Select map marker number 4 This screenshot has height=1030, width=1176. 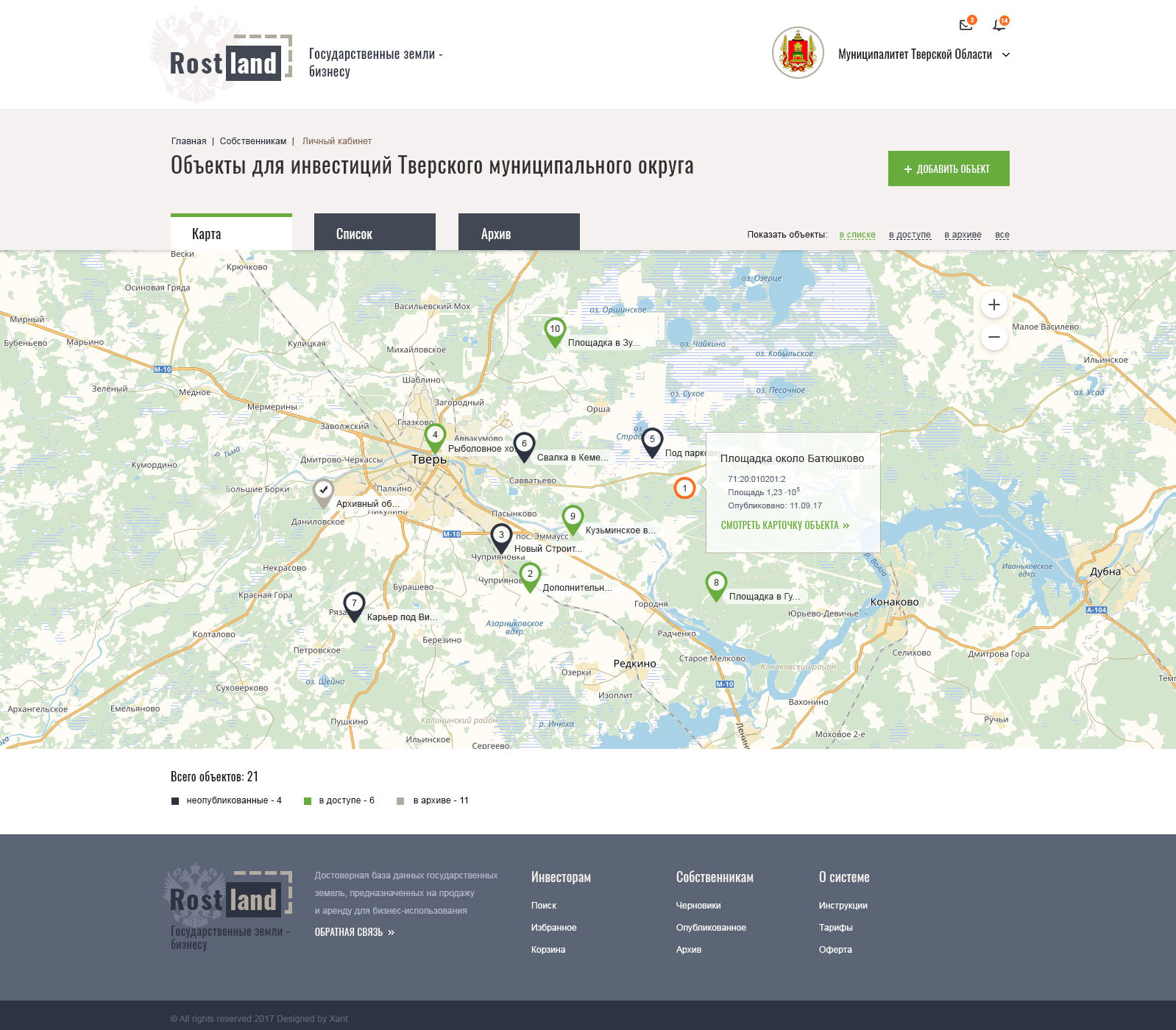(x=435, y=438)
